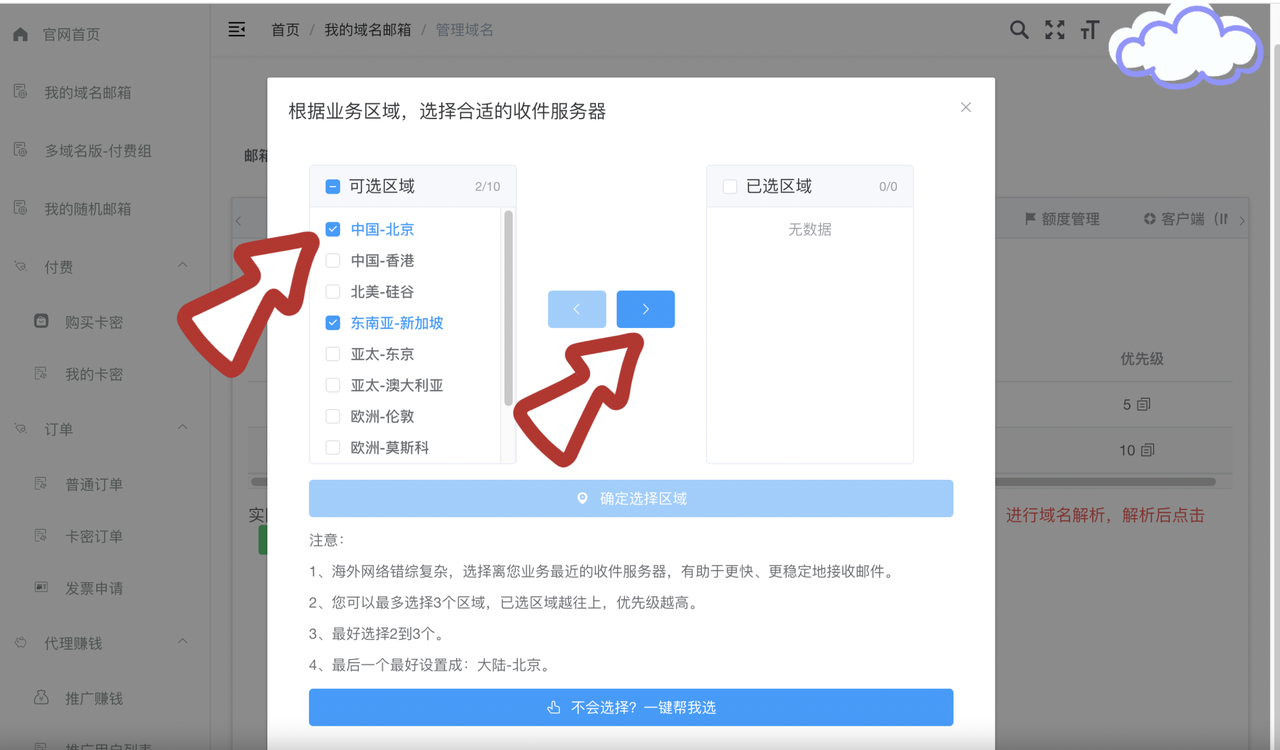Open 多域名版-付费组 in the sidebar

coord(98,150)
